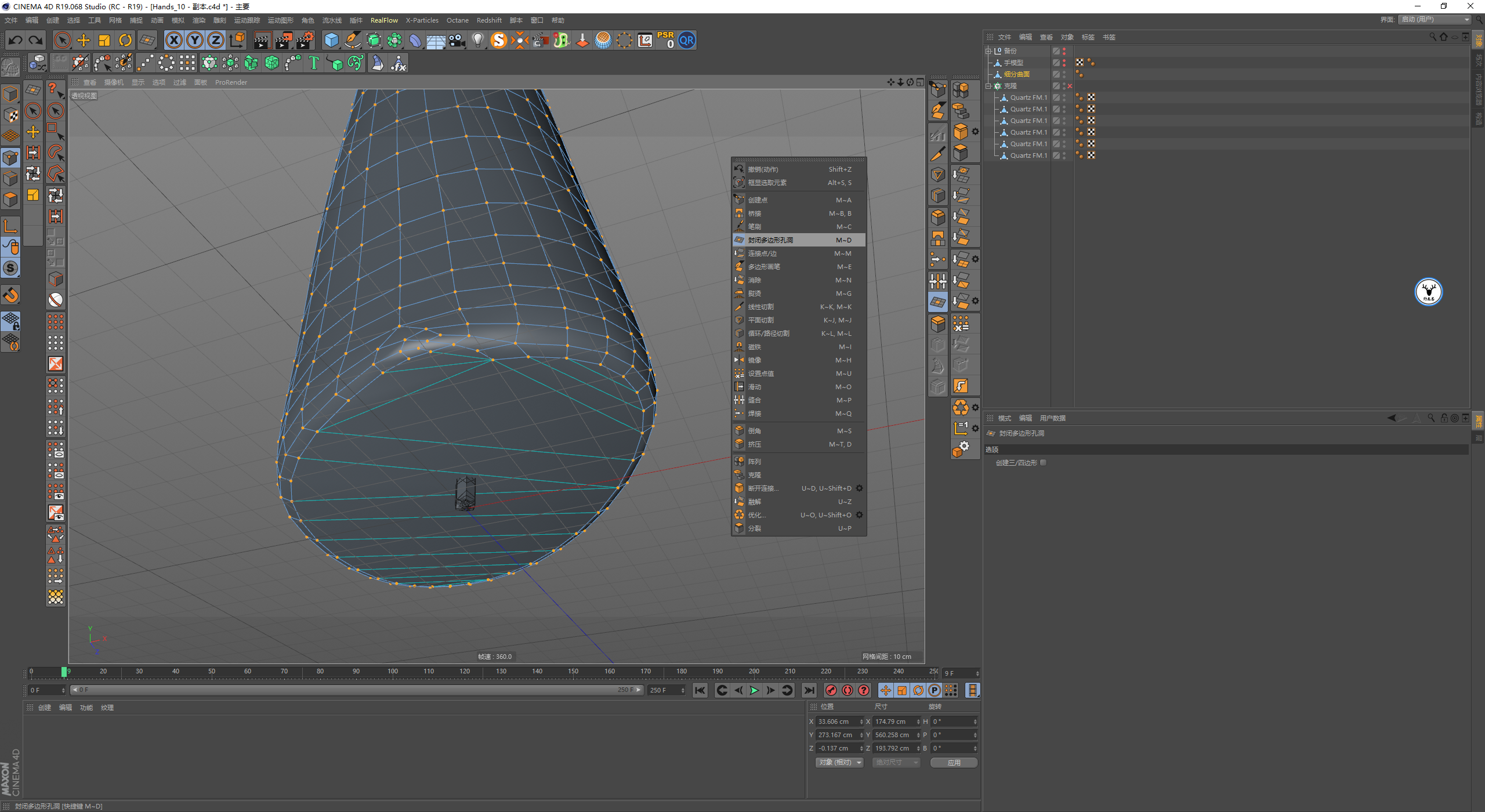Click the 应用 apply button
Image resolution: width=1485 pixels, height=812 pixels.
pos(954,763)
